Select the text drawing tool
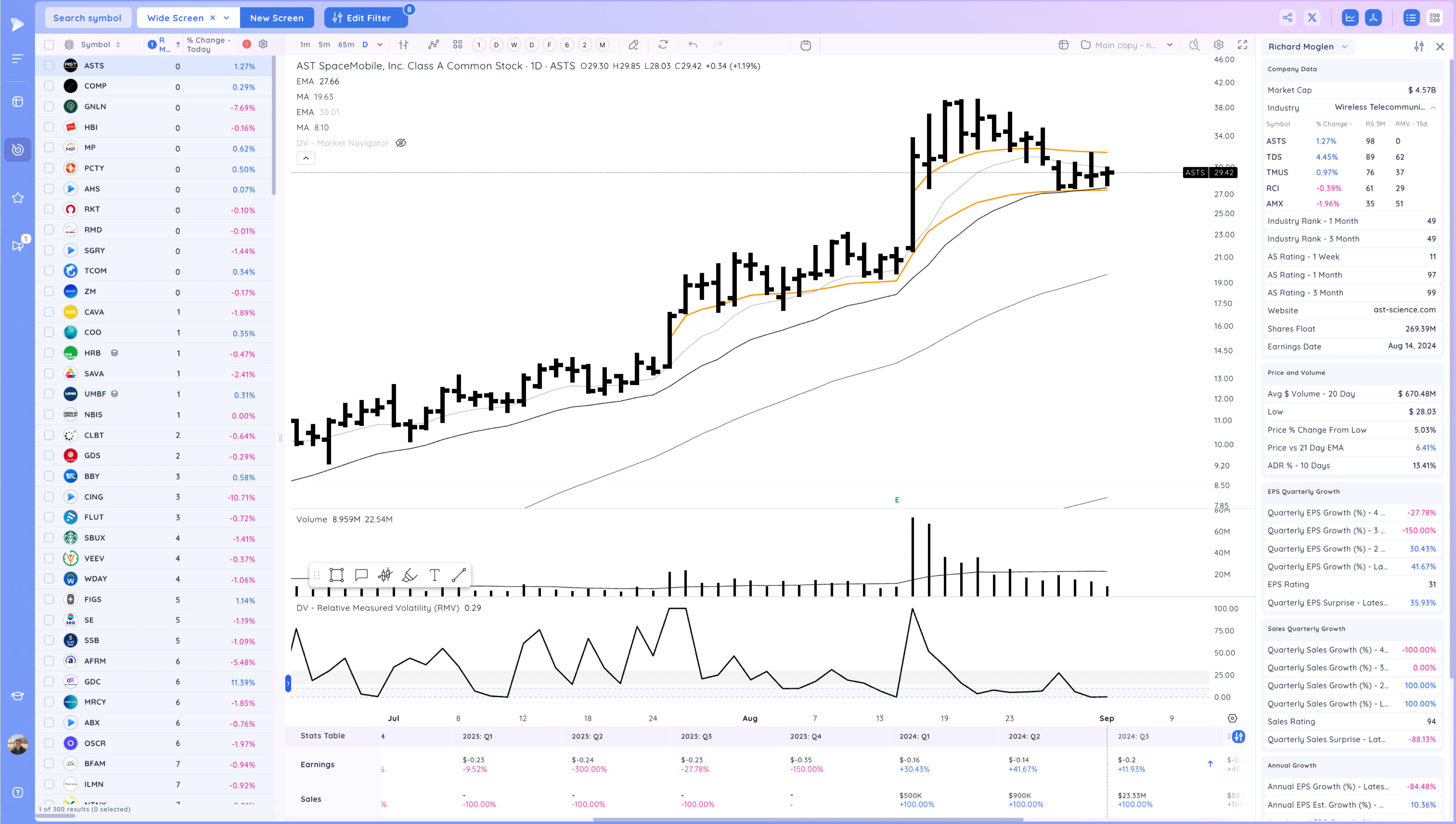 (x=434, y=575)
